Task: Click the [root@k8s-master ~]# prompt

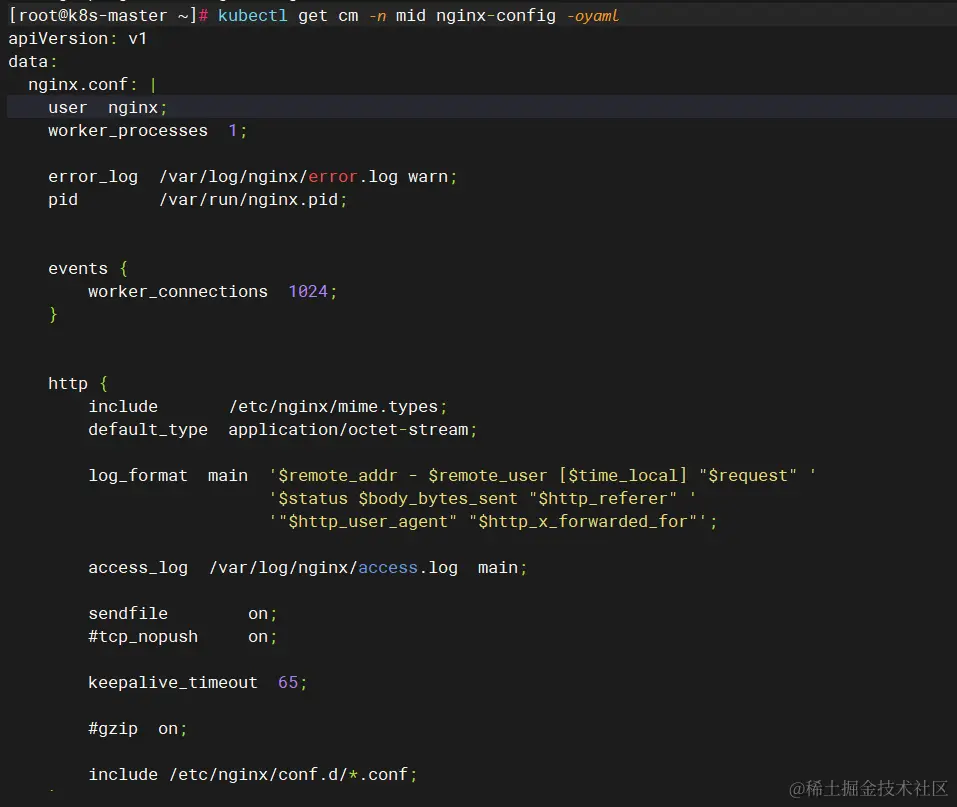Action: click(x=109, y=15)
